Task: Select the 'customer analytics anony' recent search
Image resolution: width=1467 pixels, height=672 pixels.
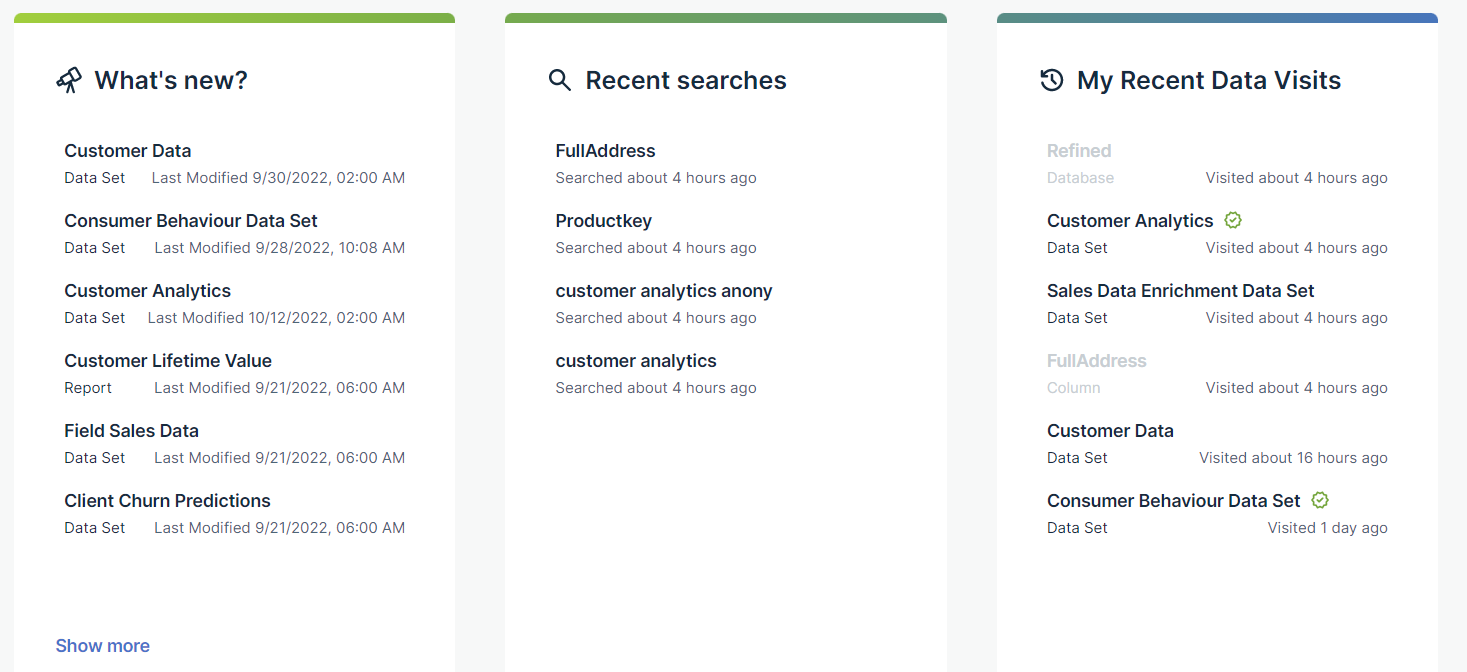Action: (x=663, y=291)
